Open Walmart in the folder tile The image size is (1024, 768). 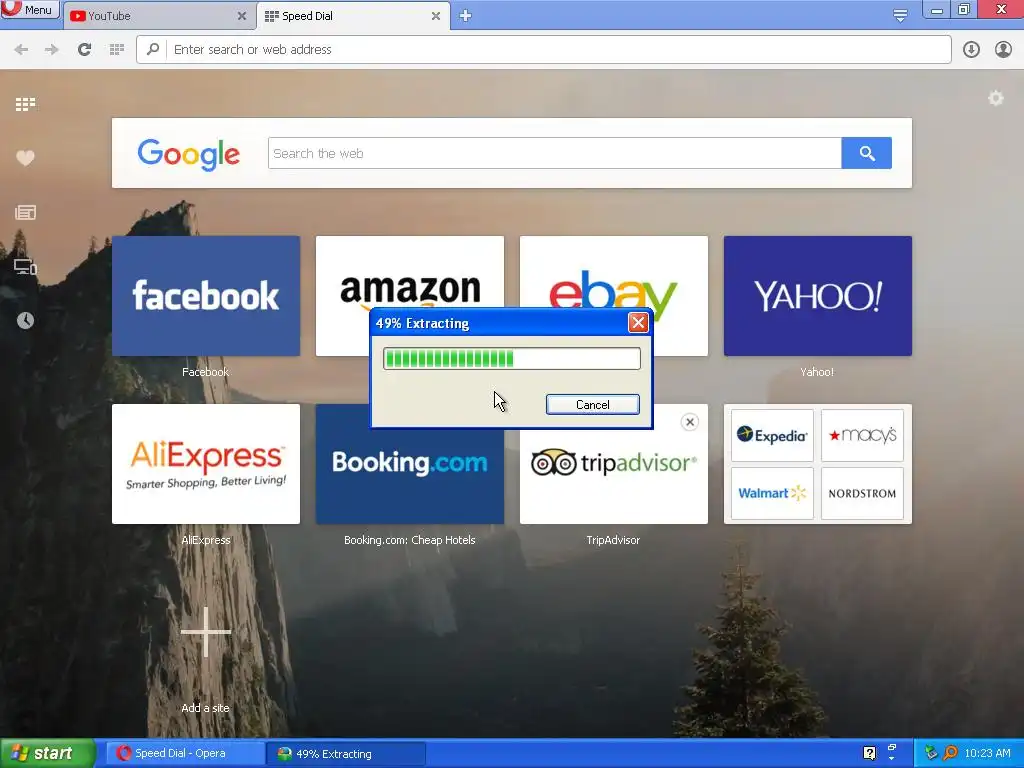[x=772, y=493]
